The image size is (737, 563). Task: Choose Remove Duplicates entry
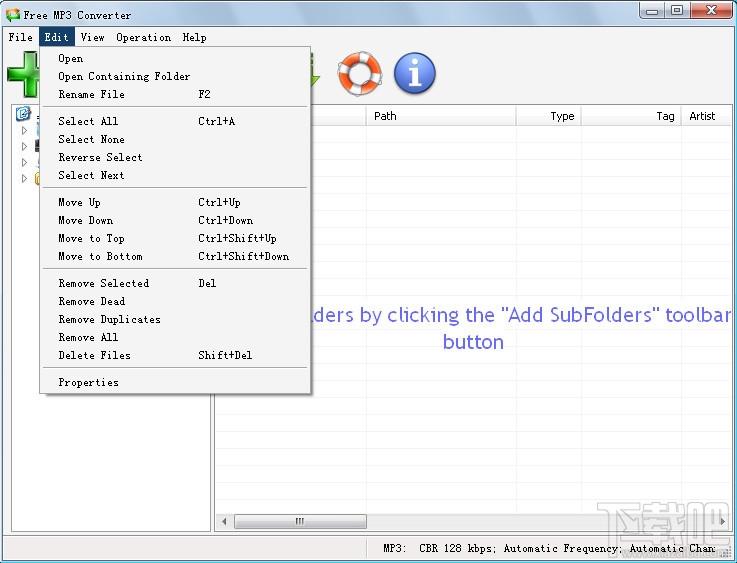tap(175, 319)
